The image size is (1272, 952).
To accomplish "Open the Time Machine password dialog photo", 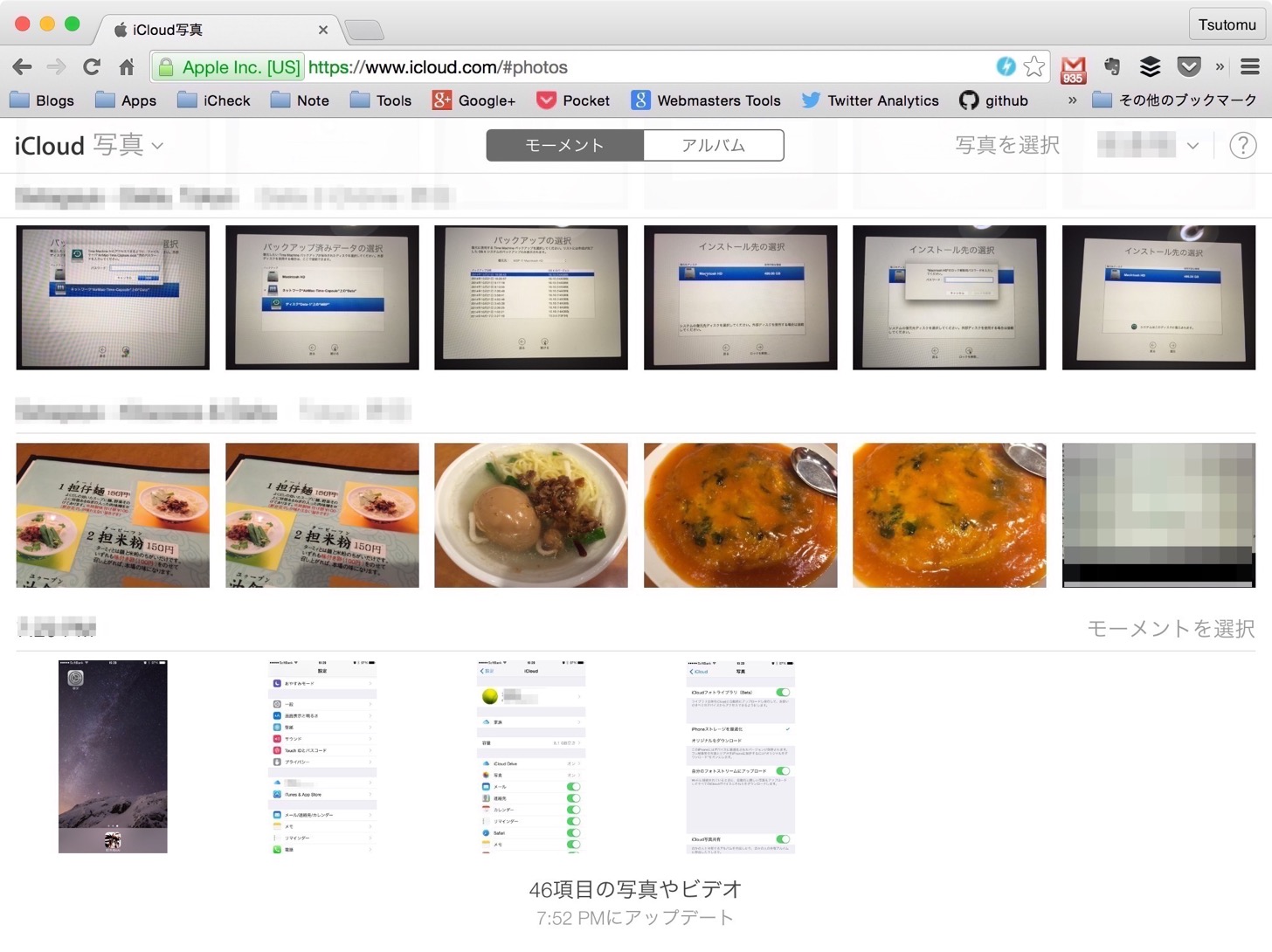I will tap(113, 298).
